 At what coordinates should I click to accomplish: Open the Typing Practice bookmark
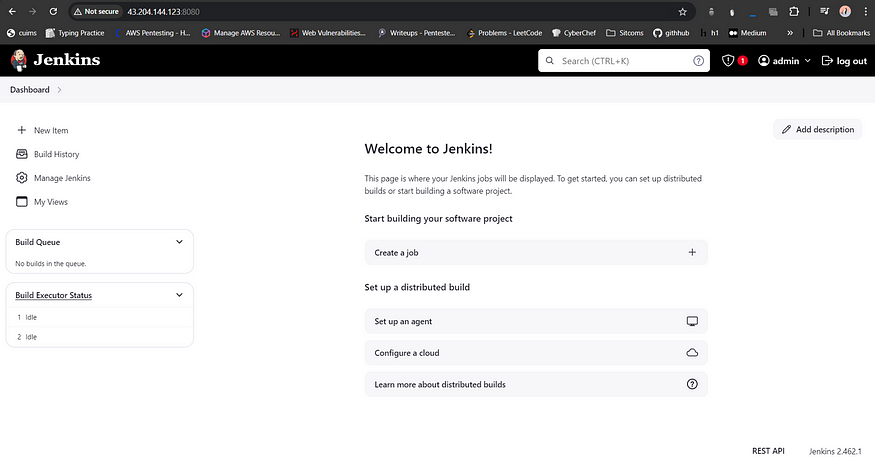[75, 33]
